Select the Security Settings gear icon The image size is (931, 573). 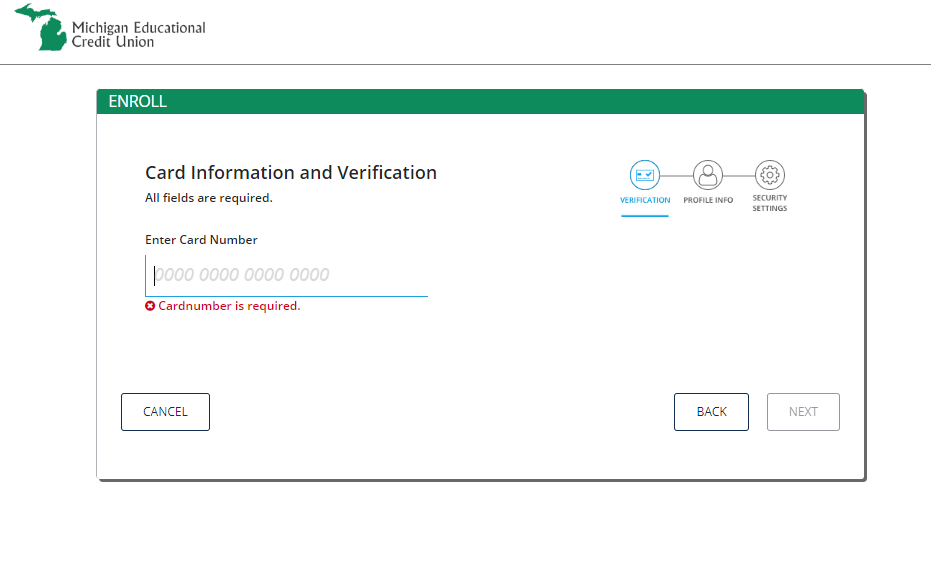[770, 175]
